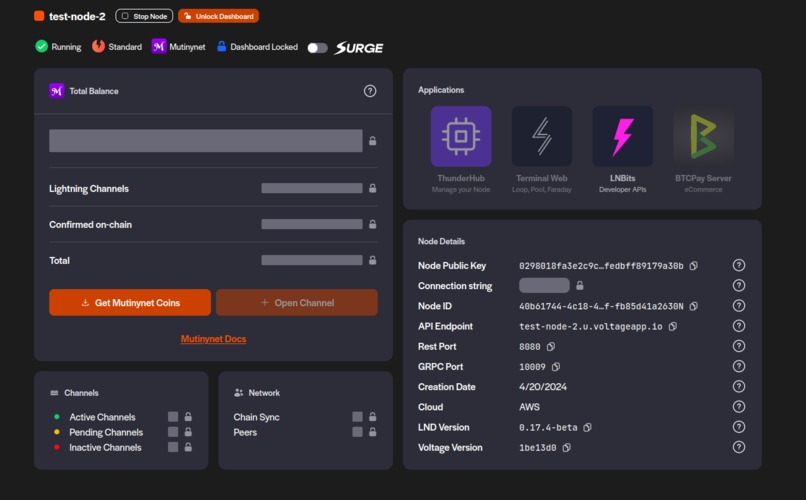The width and height of the screenshot is (806, 500).
Task: Click lock icon for Inactive Channels
Action: pos(188,447)
